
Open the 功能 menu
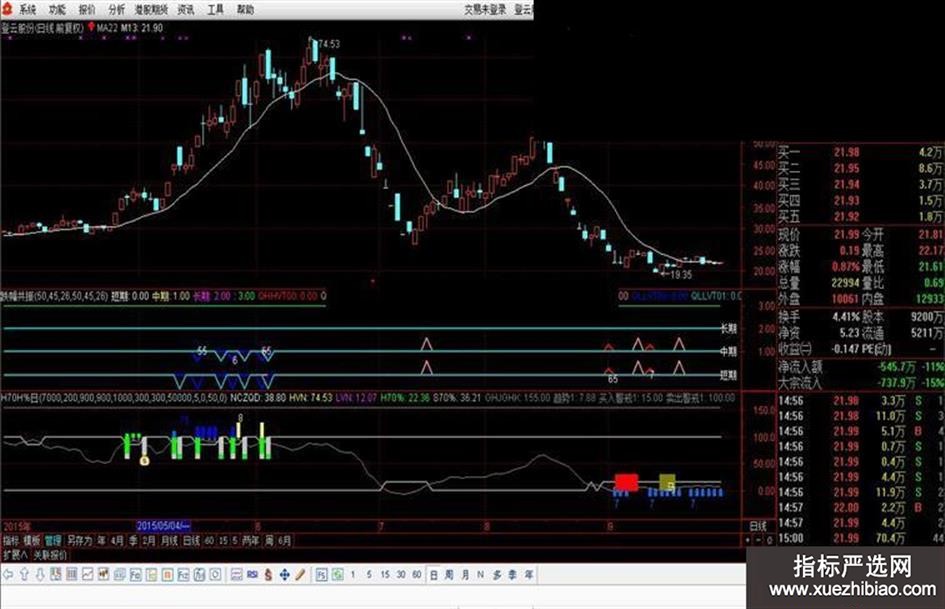[x=57, y=9]
